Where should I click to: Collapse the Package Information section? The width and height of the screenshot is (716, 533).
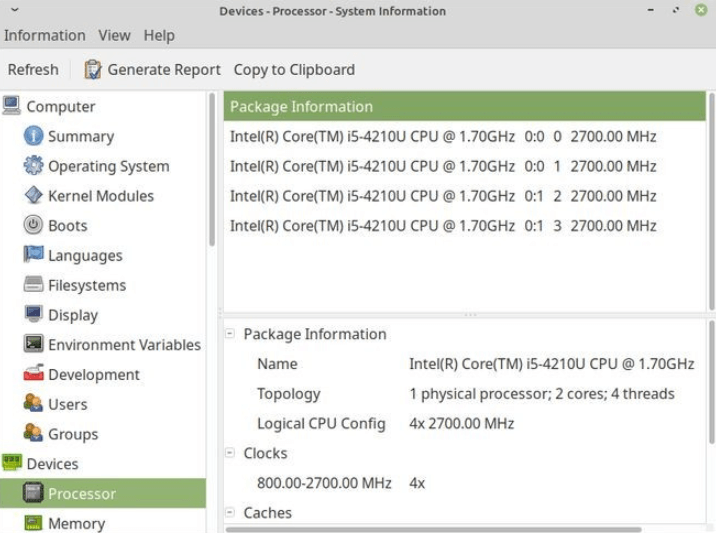click(230, 335)
